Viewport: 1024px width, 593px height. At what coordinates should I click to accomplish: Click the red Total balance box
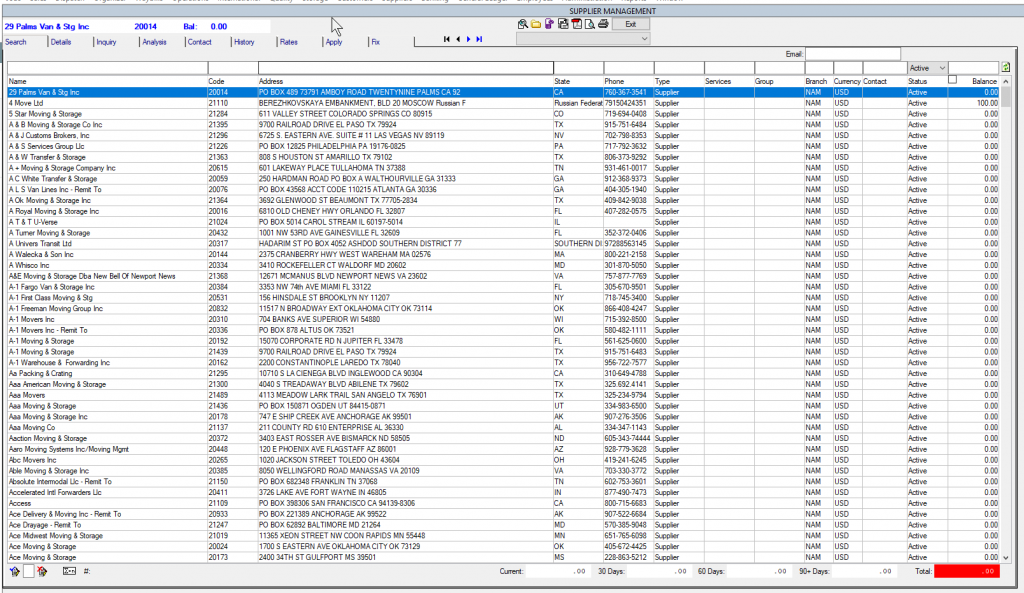tap(967, 571)
